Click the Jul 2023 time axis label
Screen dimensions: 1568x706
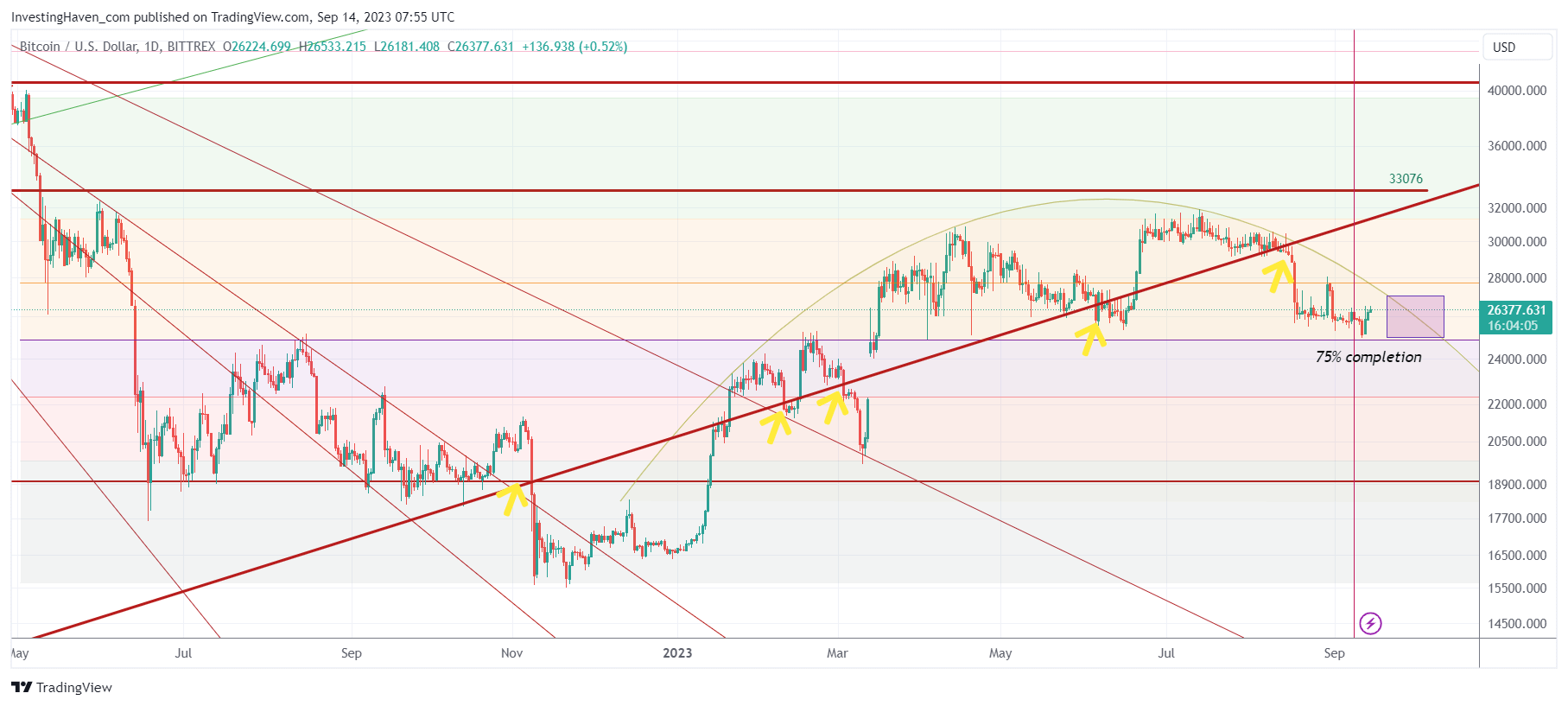(x=1166, y=653)
